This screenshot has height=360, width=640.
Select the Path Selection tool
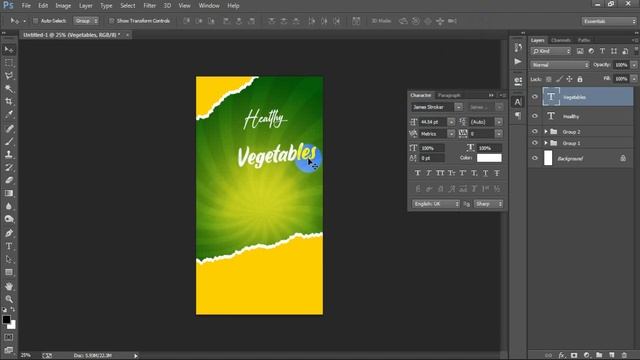9,259
